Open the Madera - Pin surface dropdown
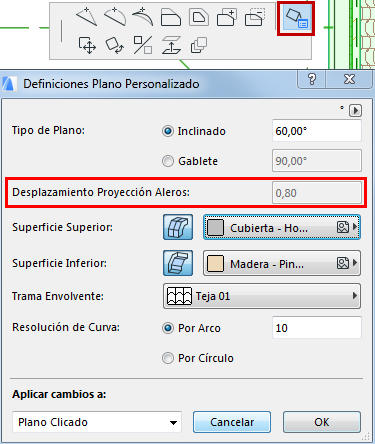This screenshot has height=444, width=375. click(282, 263)
